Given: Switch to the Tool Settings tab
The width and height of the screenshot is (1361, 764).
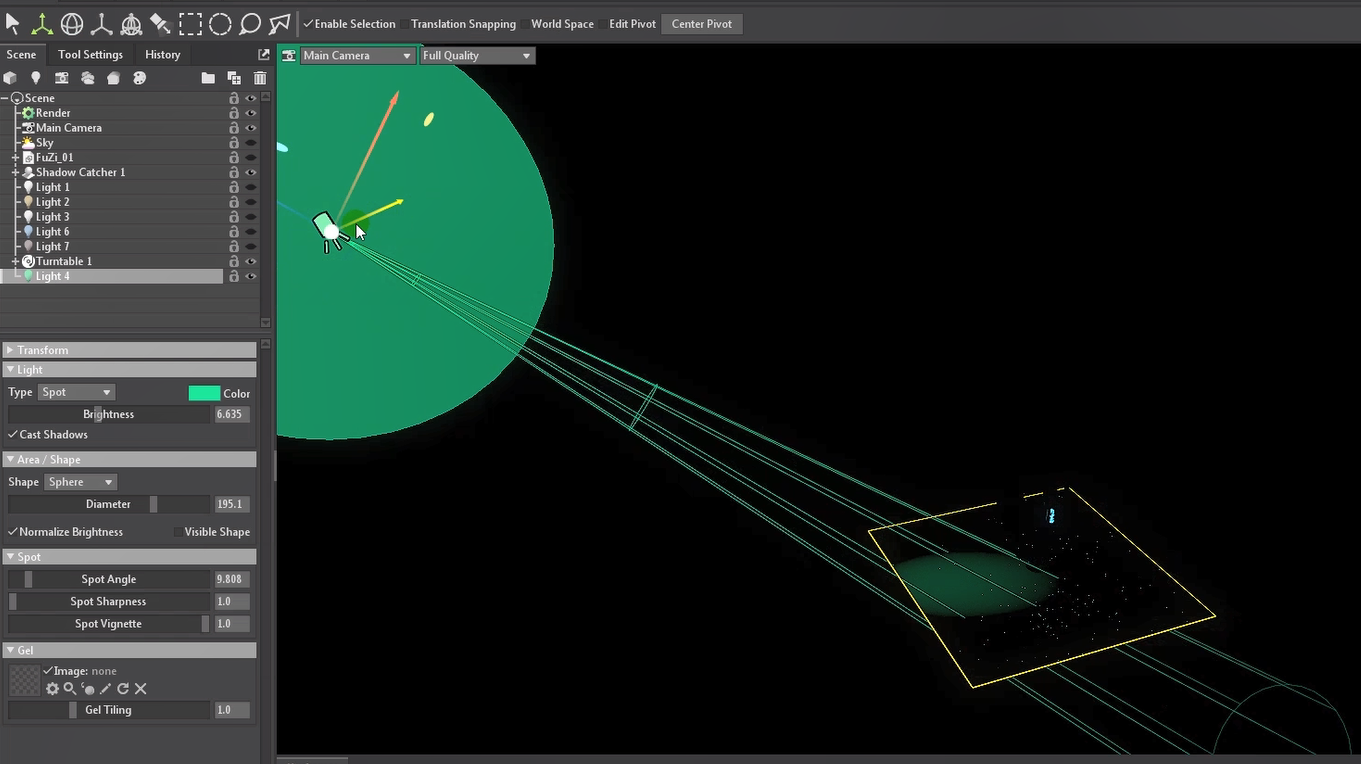Looking at the screenshot, I should pos(90,55).
